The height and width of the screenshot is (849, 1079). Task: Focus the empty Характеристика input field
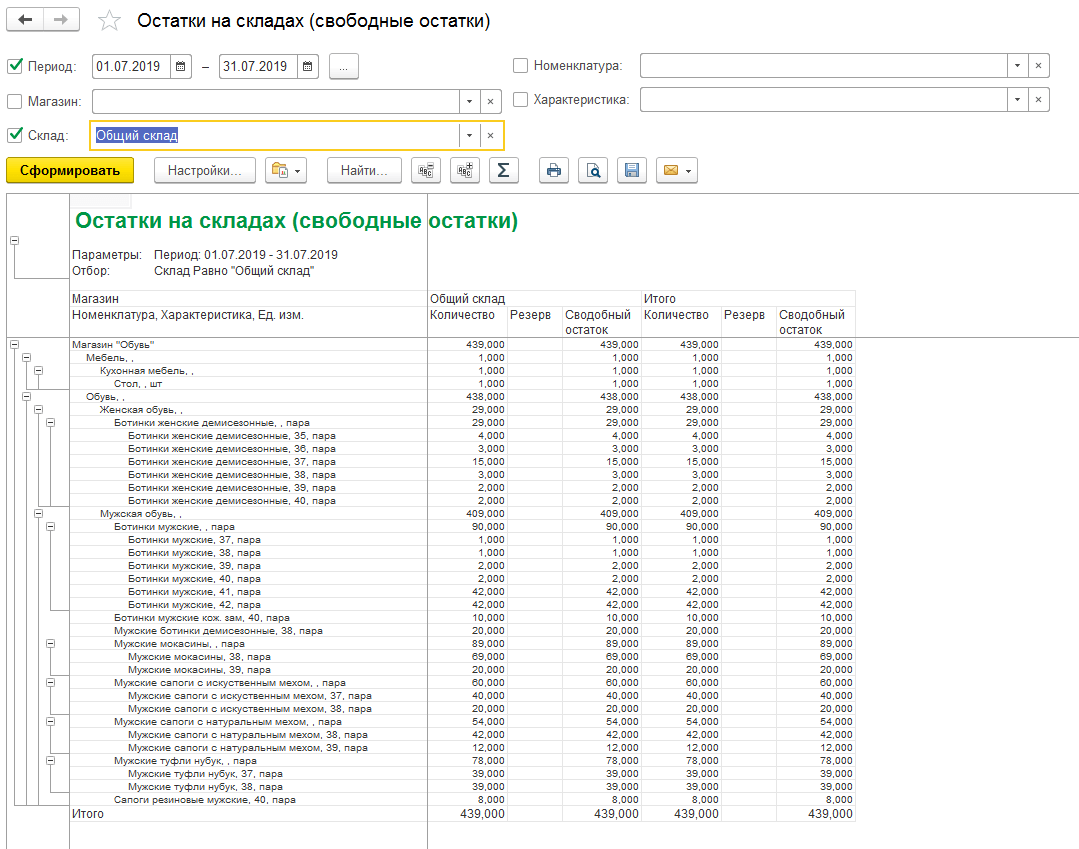pos(824,100)
